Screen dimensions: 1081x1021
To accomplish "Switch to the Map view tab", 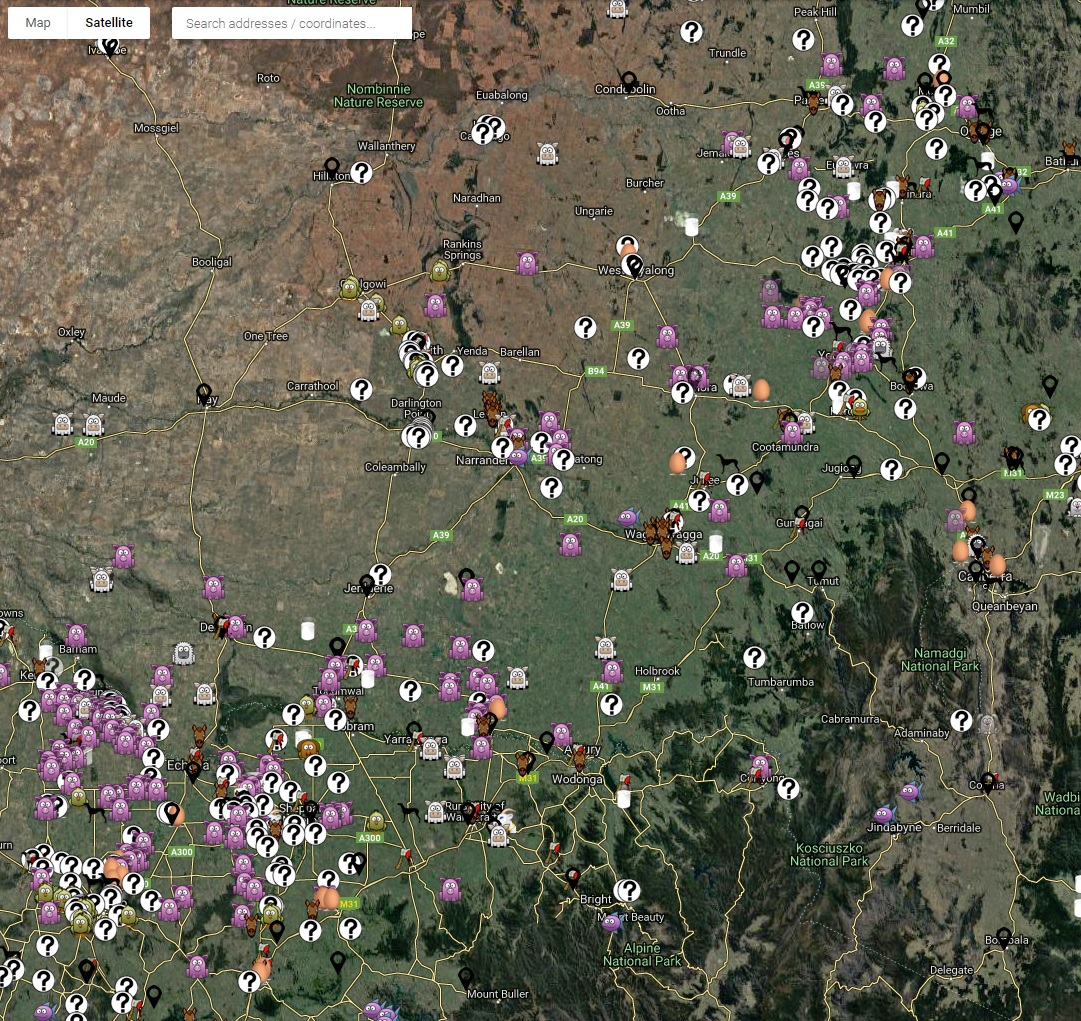I will (x=38, y=23).
